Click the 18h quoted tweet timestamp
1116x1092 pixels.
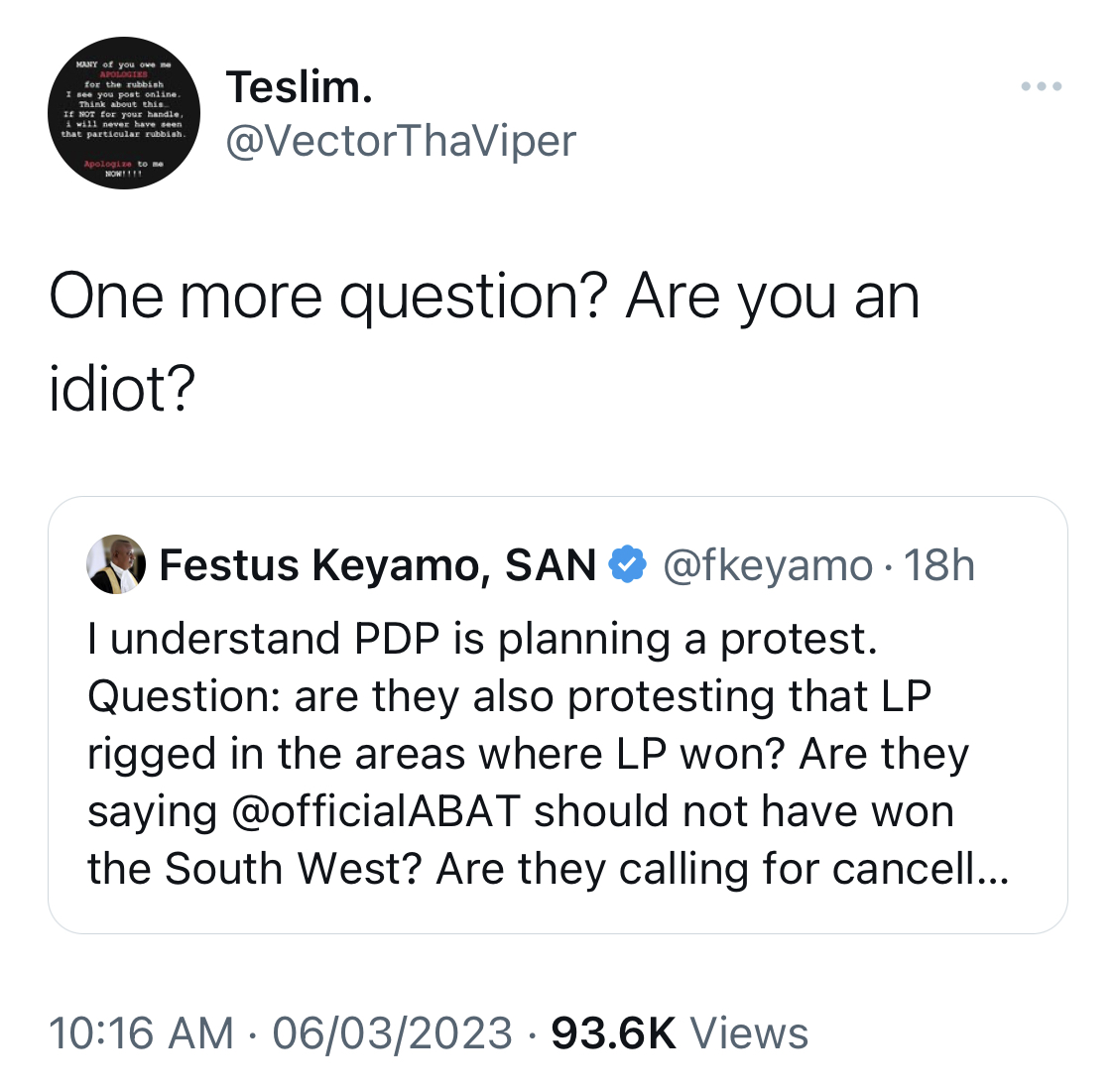tap(938, 565)
